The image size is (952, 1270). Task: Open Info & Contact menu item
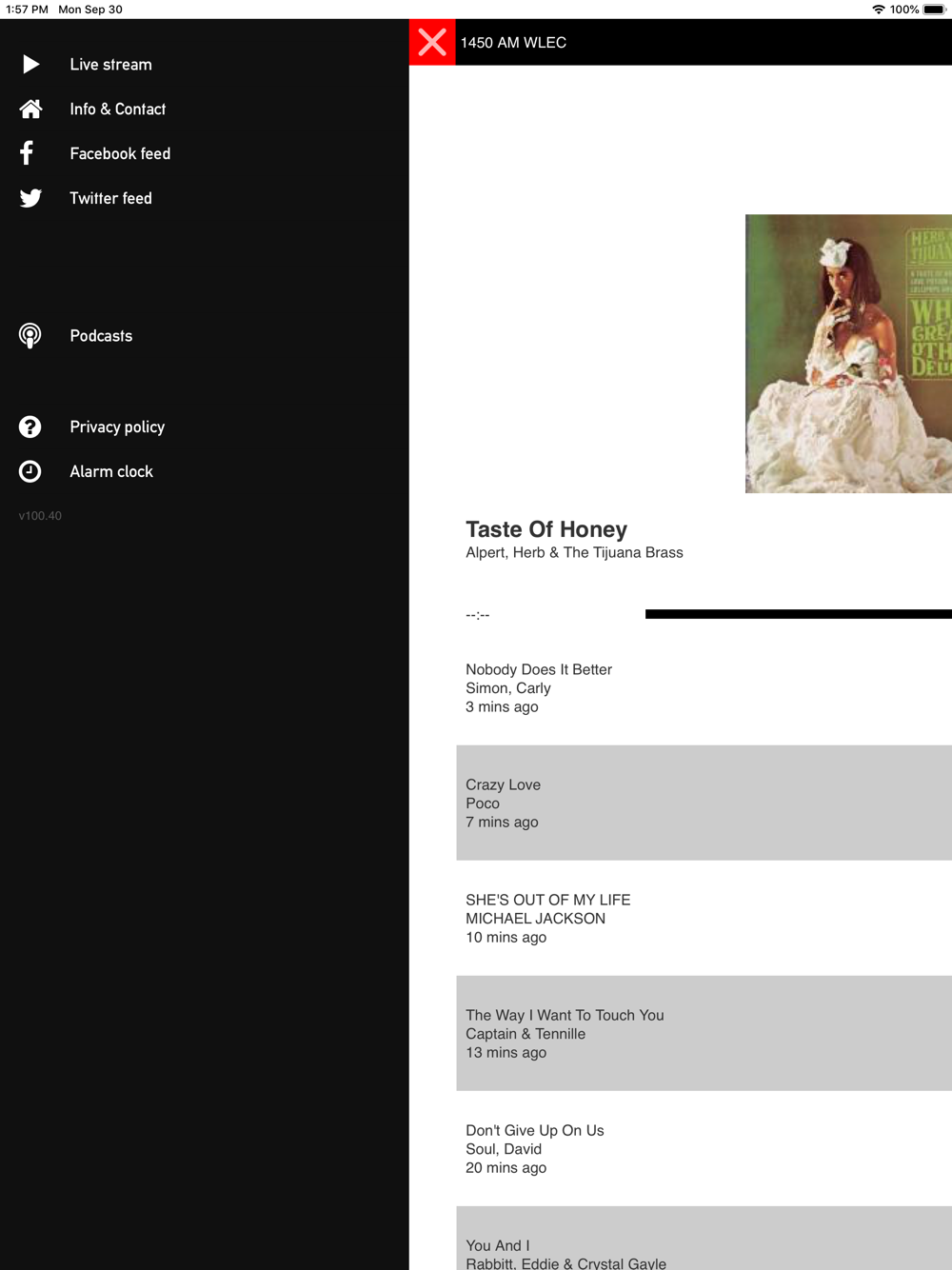(x=205, y=109)
